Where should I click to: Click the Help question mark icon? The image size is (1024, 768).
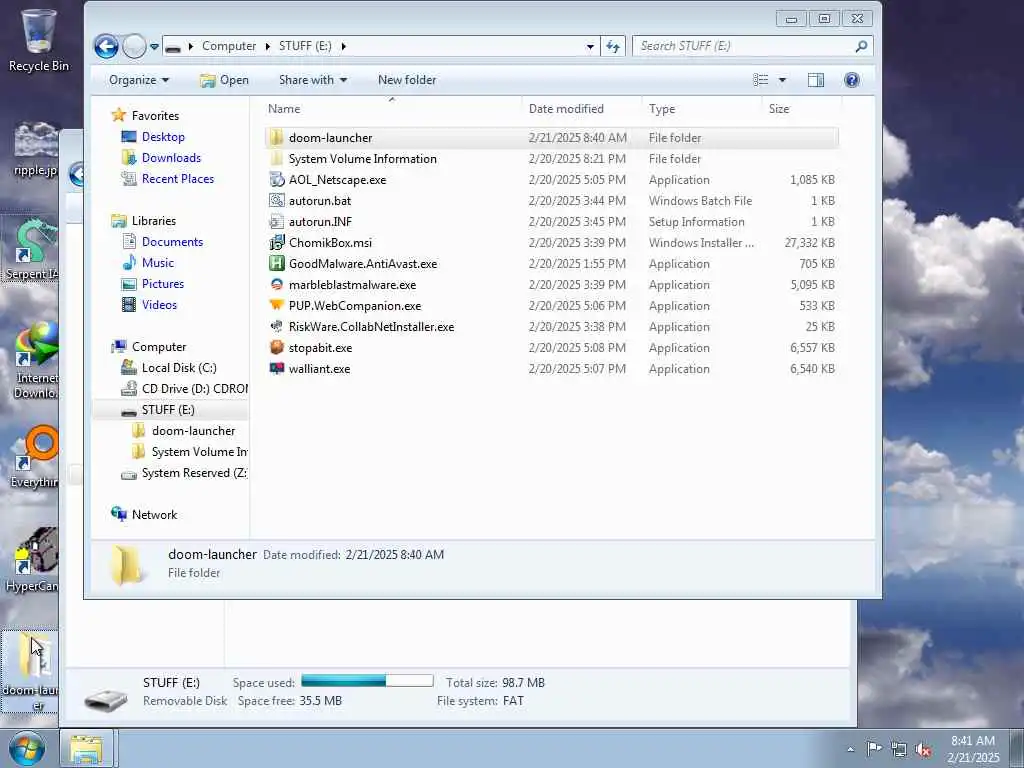tap(852, 80)
